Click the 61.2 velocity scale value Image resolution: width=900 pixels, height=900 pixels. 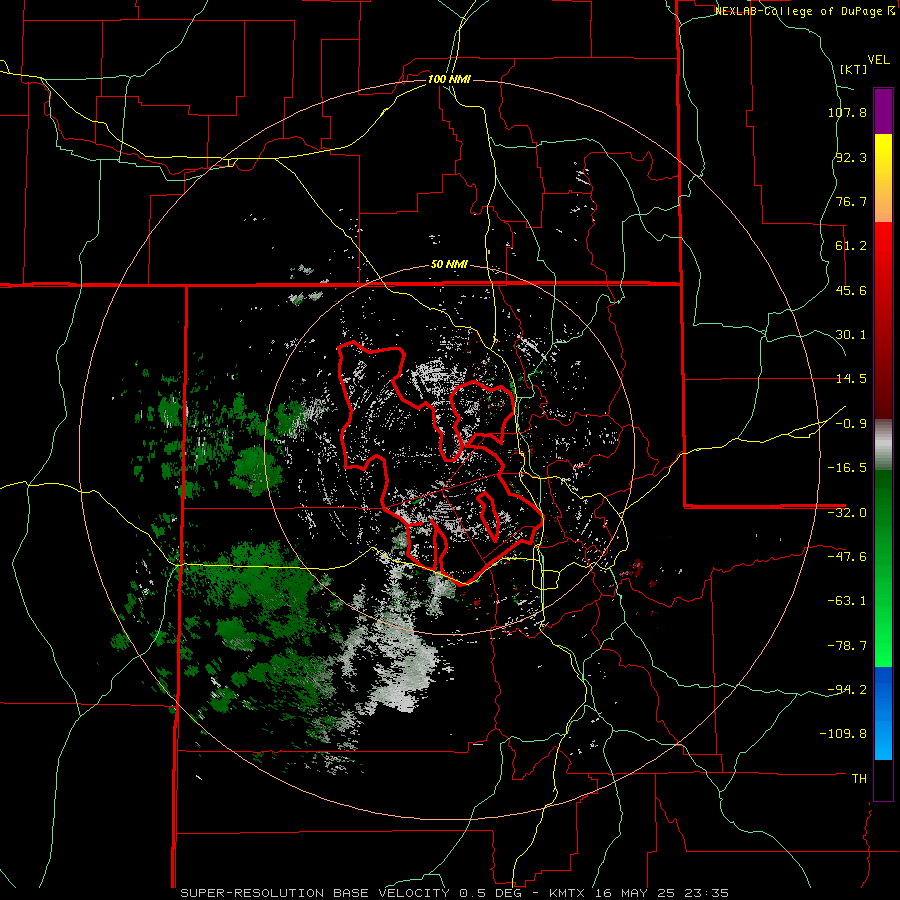click(x=851, y=246)
